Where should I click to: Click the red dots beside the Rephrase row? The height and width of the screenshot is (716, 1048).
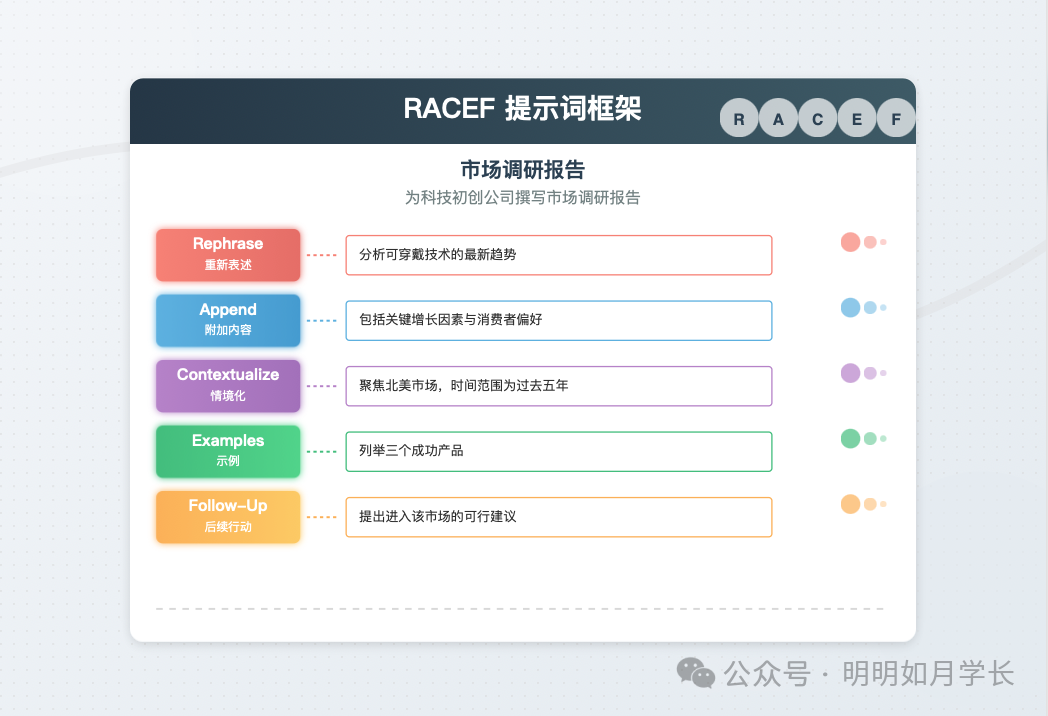(x=864, y=242)
